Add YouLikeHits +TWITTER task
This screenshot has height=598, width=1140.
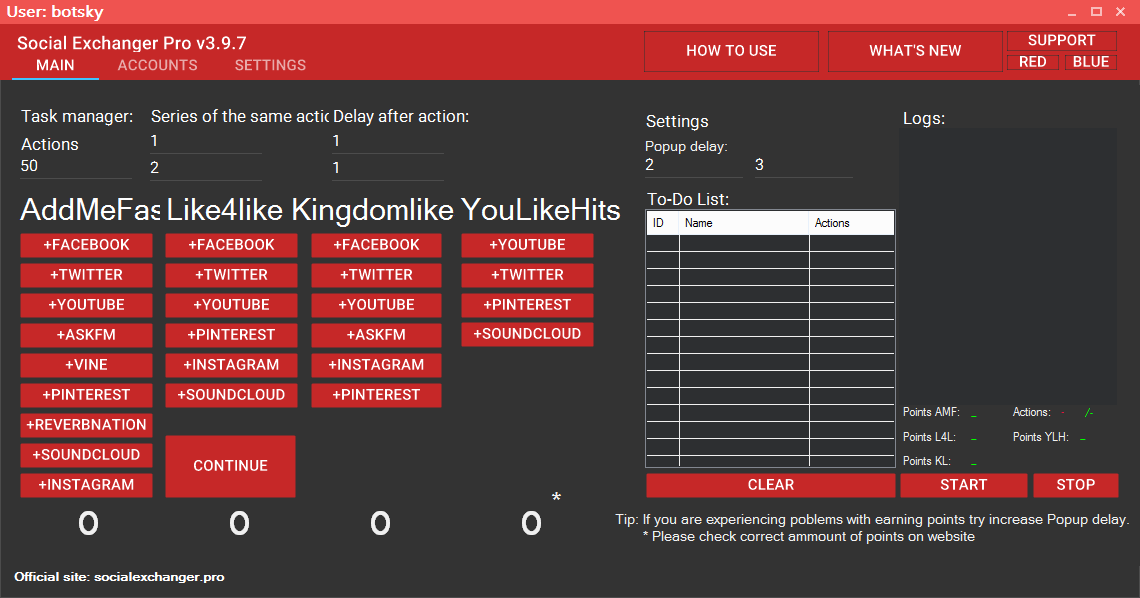[x=527, y=275]
